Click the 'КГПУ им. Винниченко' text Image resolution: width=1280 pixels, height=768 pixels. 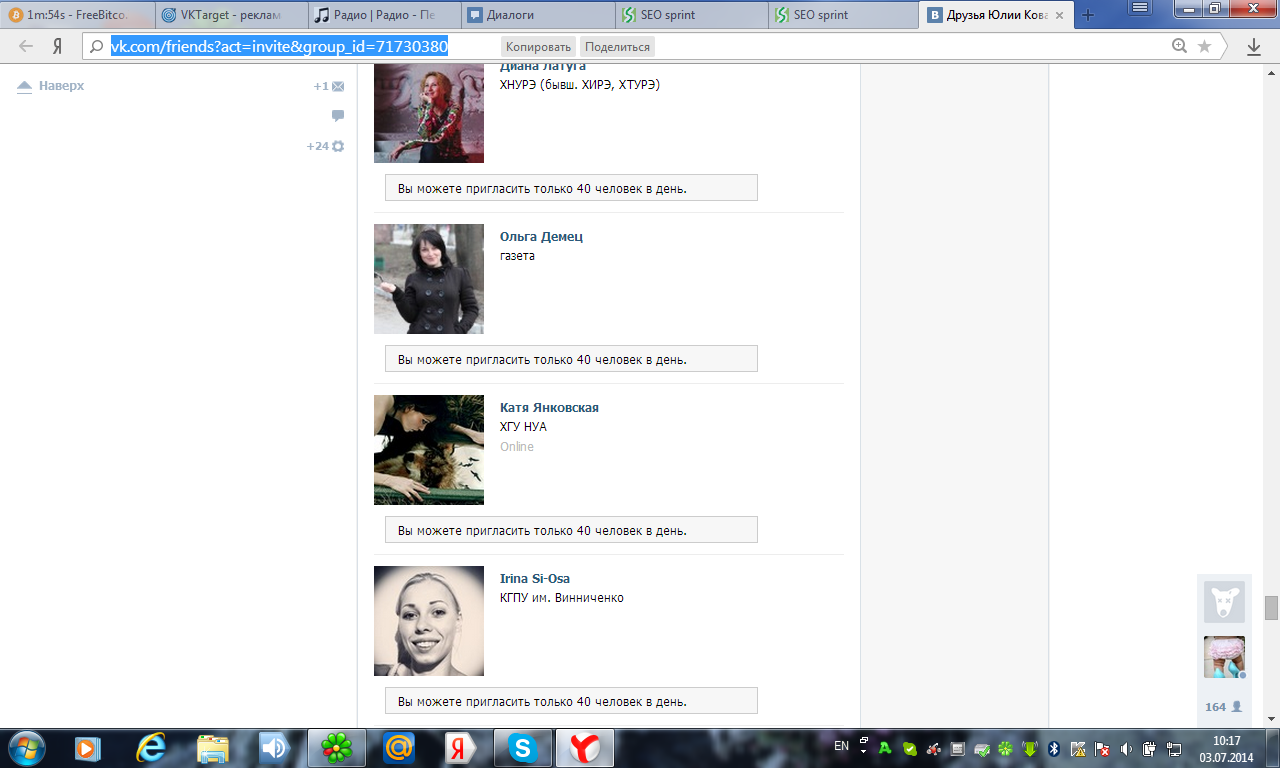(562, 598)
